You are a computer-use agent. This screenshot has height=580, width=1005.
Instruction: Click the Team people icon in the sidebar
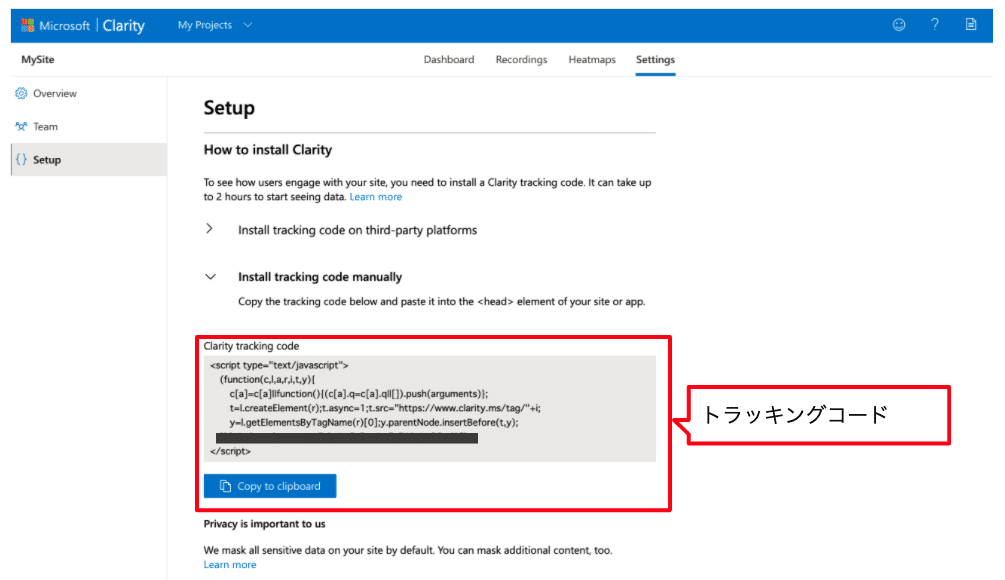[x=21, y=126]
